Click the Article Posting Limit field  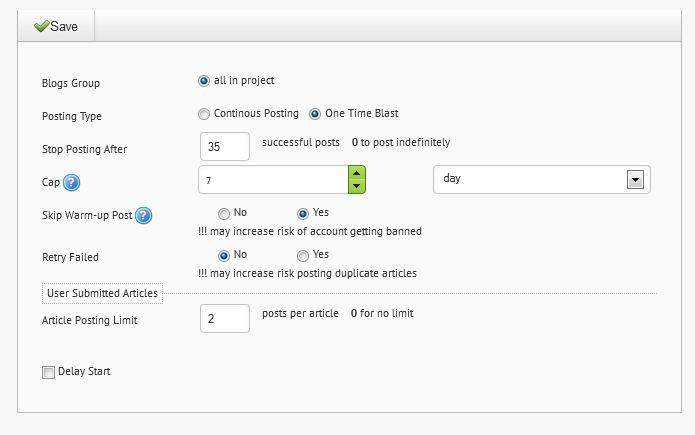pos(225,318)
